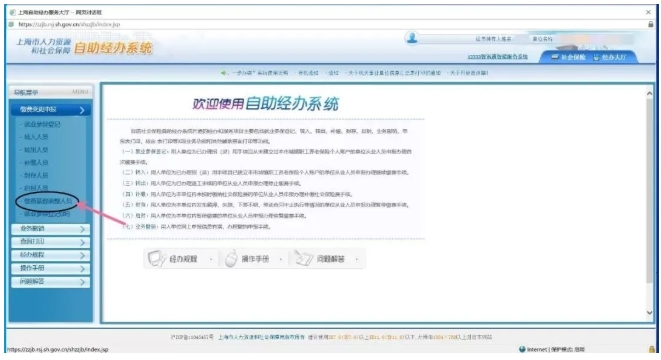This screenshot has height=360, width=661.
Task: Open the last notice link in the notice bar
Action: click(469, 73)
